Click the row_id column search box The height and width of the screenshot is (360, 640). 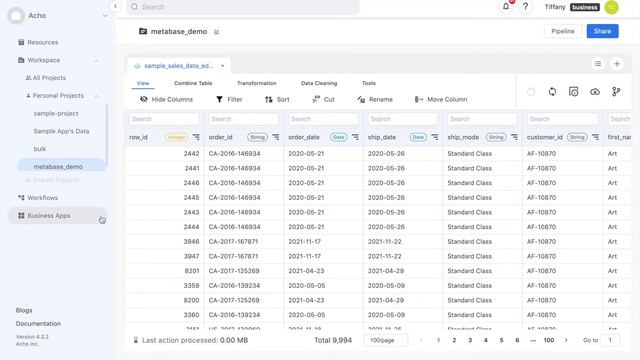164,119
